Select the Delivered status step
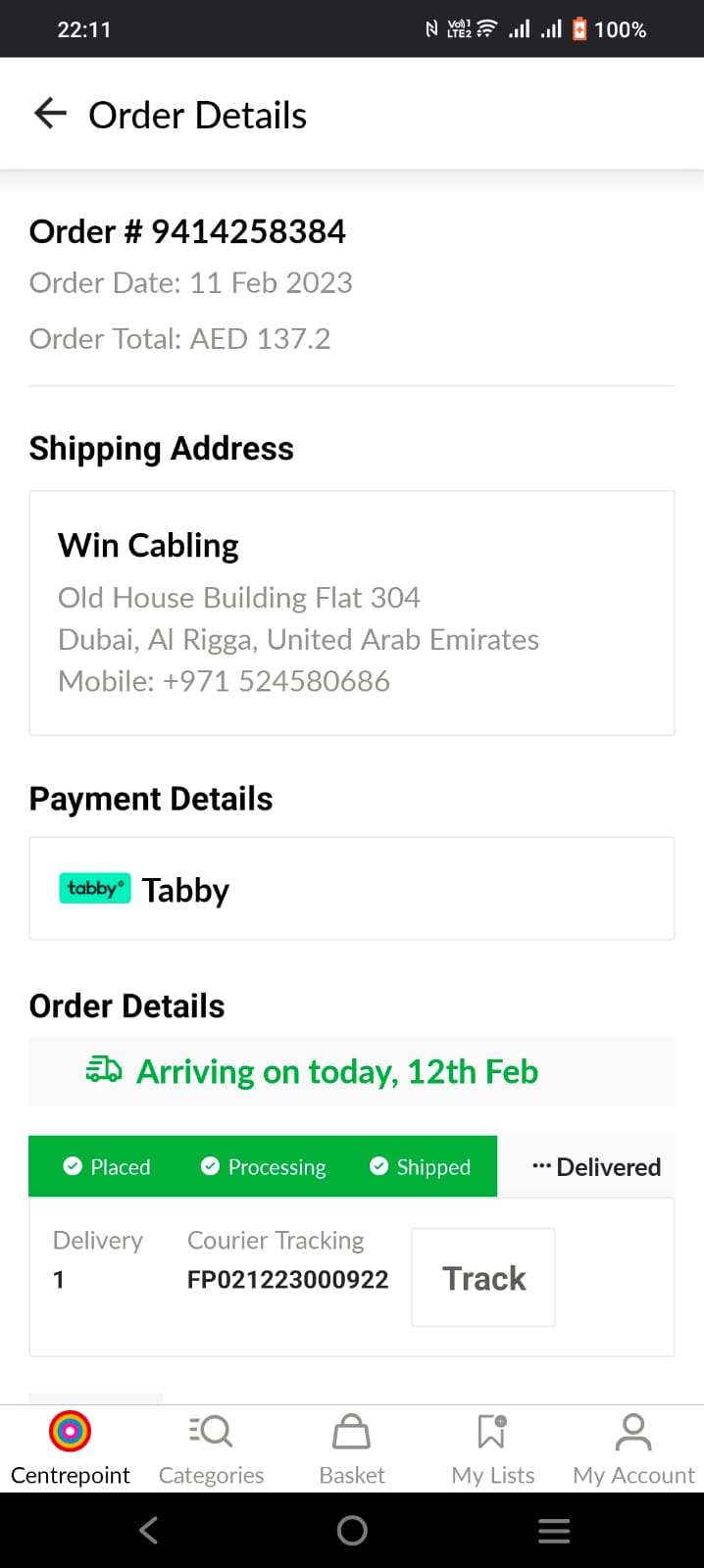 (596, 1166)
